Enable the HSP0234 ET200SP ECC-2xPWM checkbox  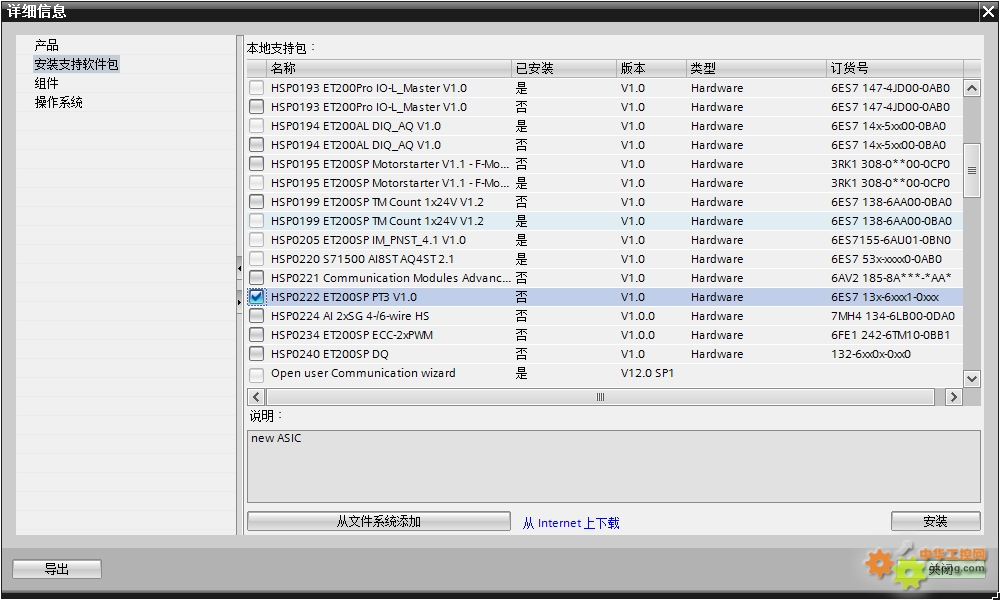point(256,335)
